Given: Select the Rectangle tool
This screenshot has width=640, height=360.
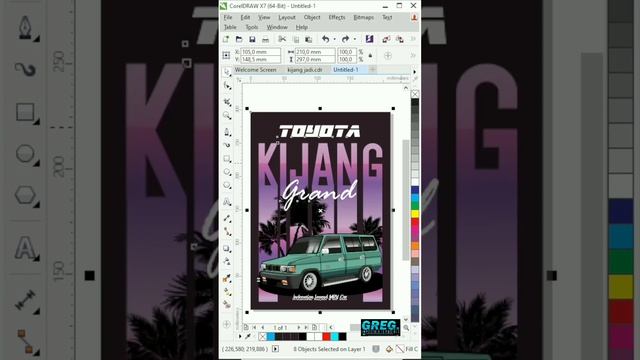Looking at the screenshot, I should [x=227, y=158].
